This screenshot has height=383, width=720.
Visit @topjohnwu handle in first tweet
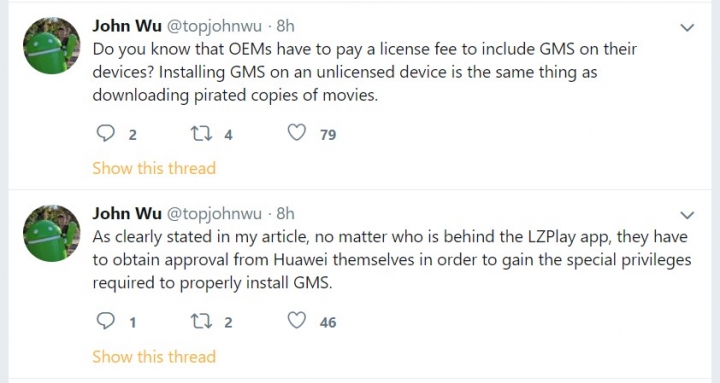tap(214, 27)
